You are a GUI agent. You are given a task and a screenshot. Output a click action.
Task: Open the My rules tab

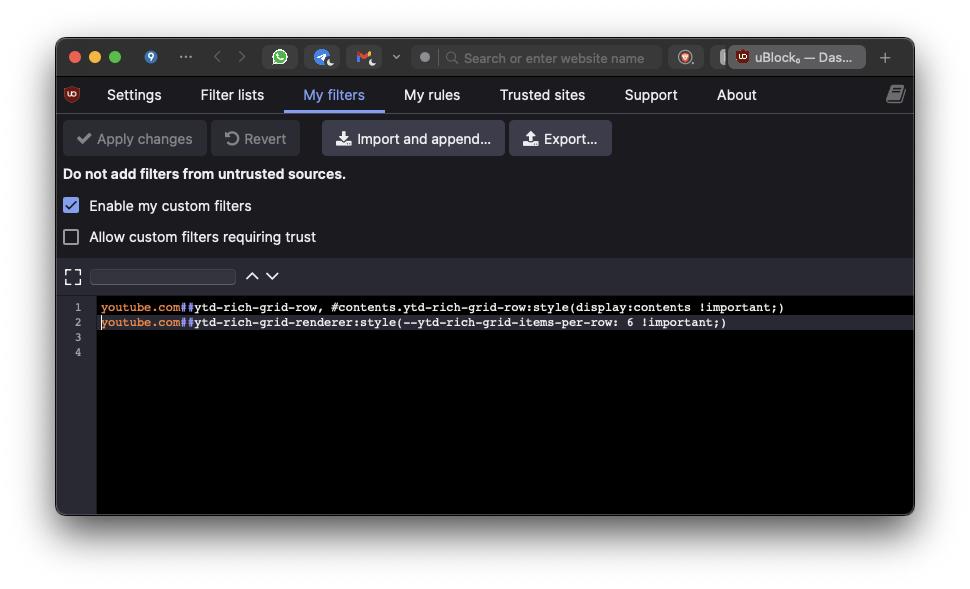(x=432, y=95)
